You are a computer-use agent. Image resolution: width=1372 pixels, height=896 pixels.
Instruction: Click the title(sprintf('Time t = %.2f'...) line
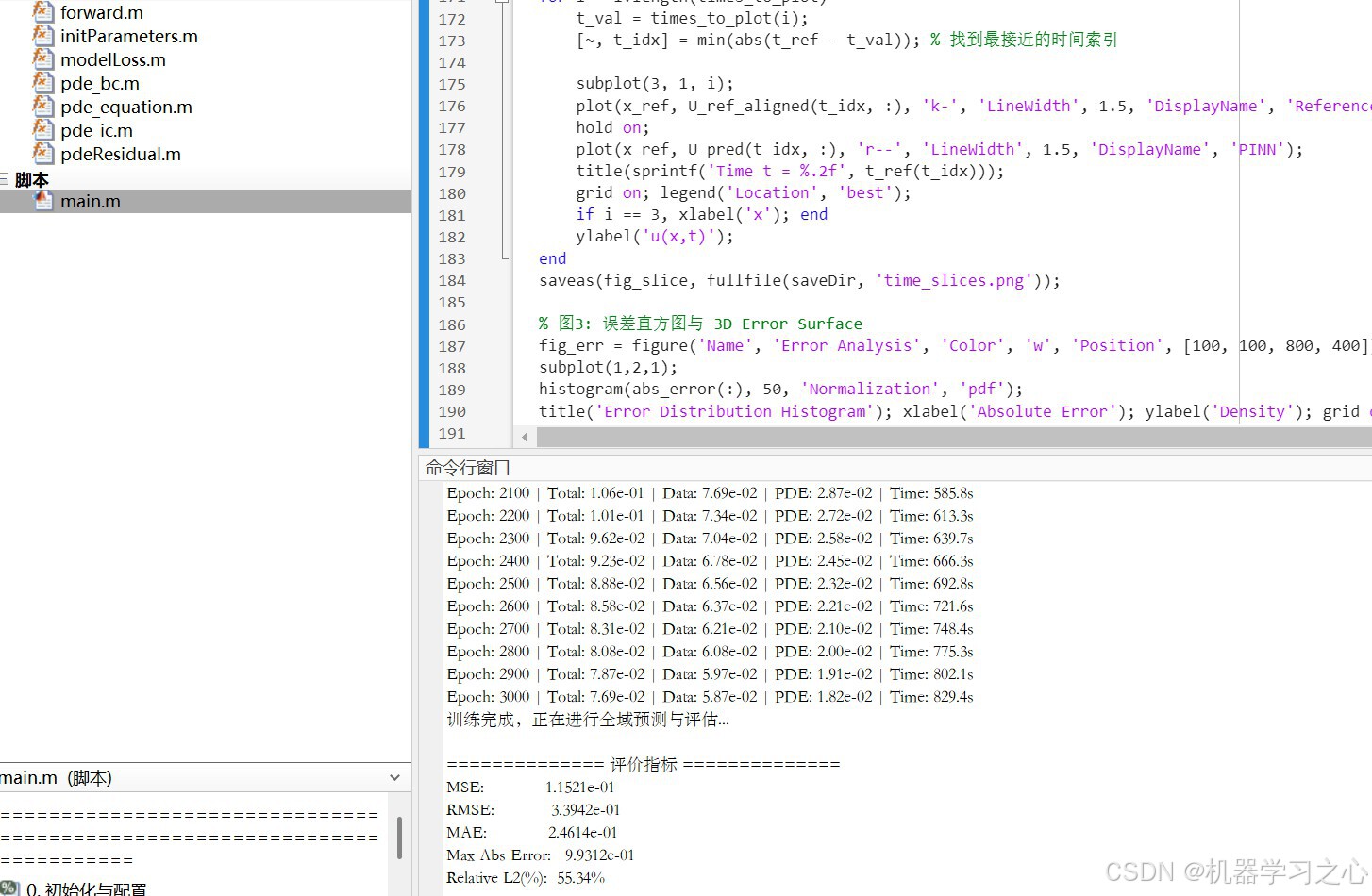tap(790, 171)
